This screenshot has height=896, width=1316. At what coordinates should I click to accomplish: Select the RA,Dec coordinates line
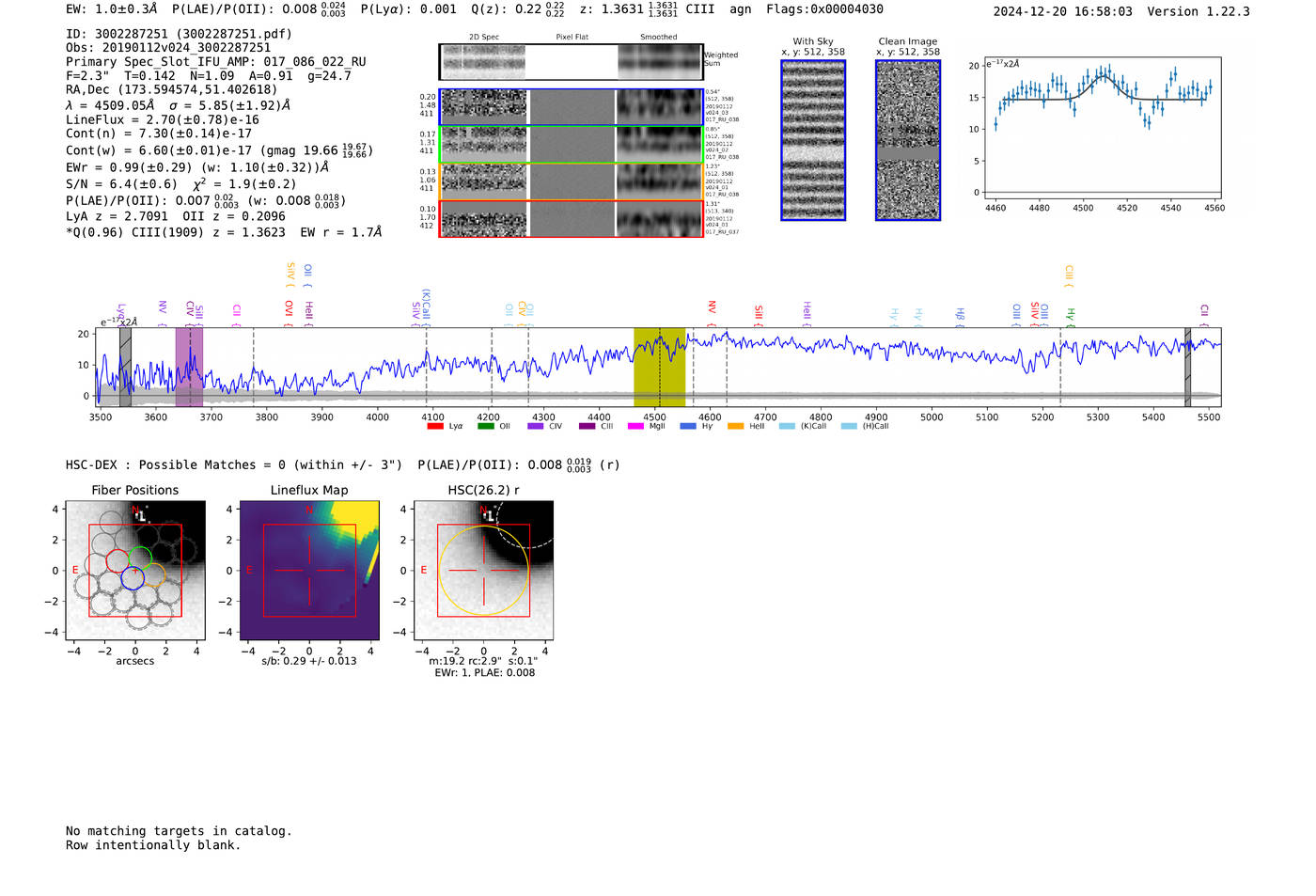tap(171, 89)
